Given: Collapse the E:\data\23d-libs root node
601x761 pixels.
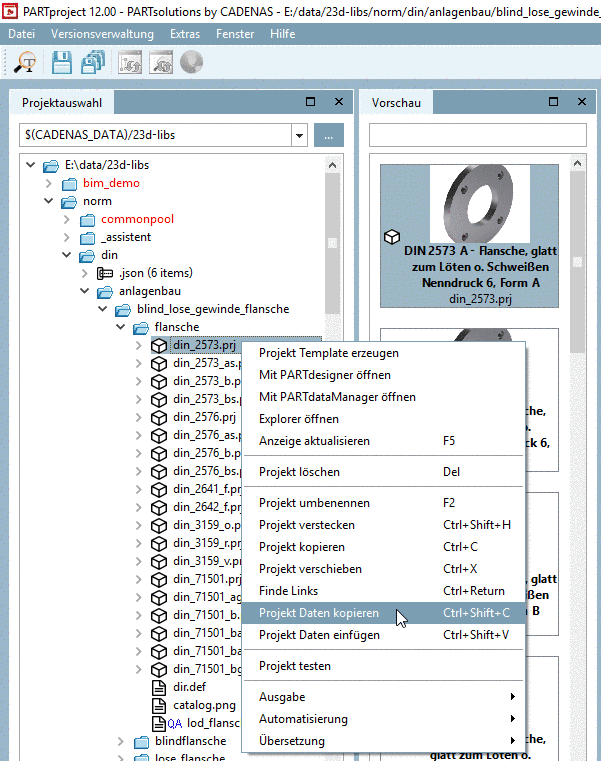Looking at the screenshot, I should 31,165.
